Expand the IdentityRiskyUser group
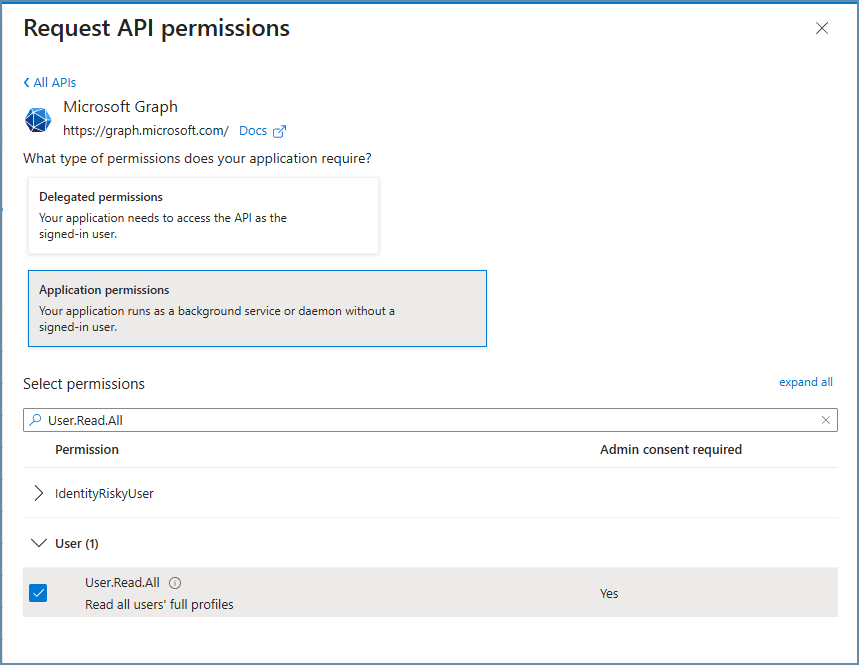The width and height of the screenshot is (859, 665). 38,493
